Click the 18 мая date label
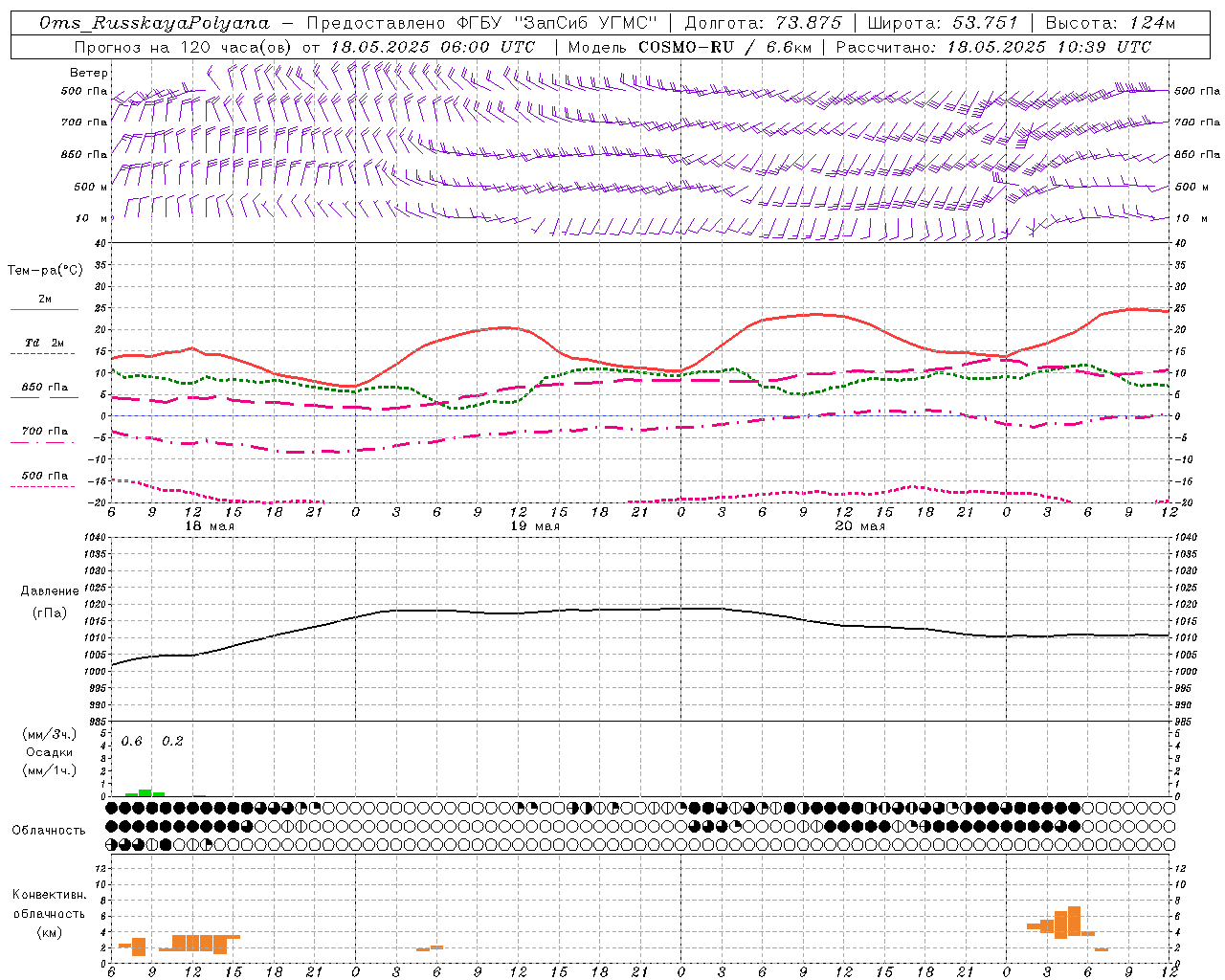1225x980 pixels. pyautogui.click(x=210, y=526)
